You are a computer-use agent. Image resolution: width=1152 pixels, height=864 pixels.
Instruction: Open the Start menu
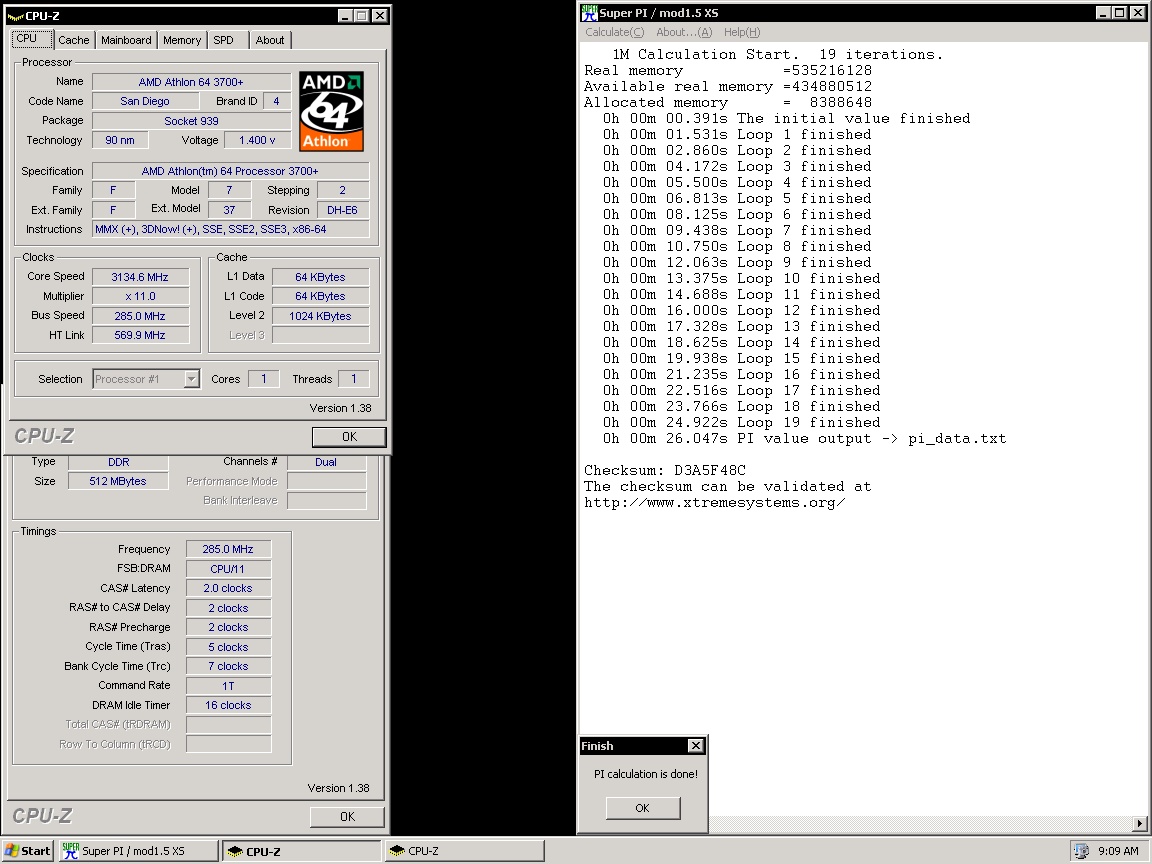[x=28, y=851]
